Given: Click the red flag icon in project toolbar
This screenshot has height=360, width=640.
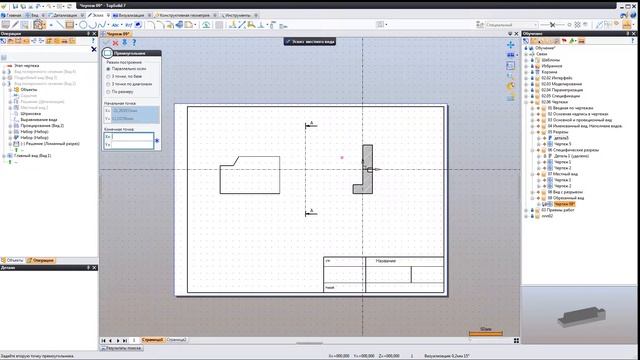Looking at the screenshot, I should pyautogui.click(x=564, y=41).
